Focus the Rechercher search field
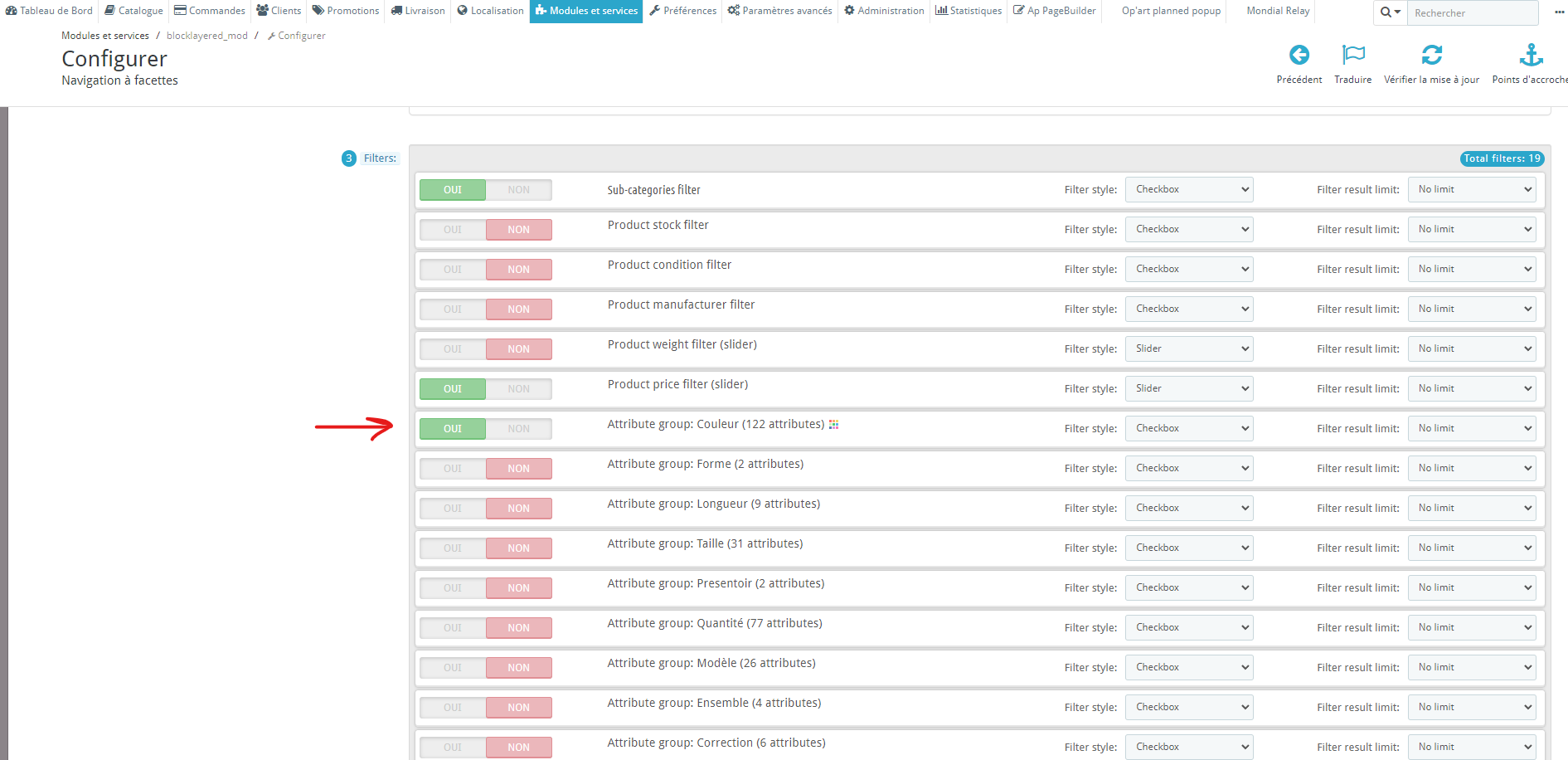 [x=1473, y=12]
